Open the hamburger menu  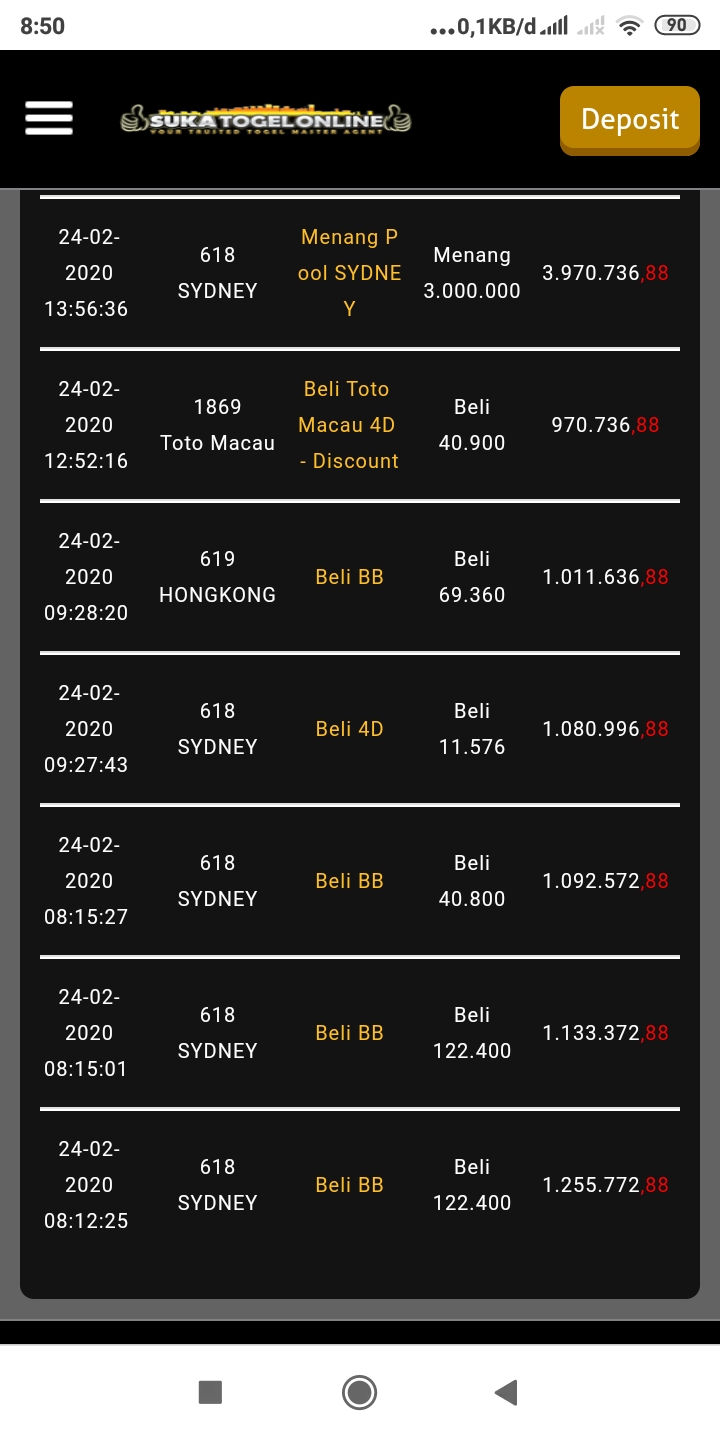pos(49,119)
